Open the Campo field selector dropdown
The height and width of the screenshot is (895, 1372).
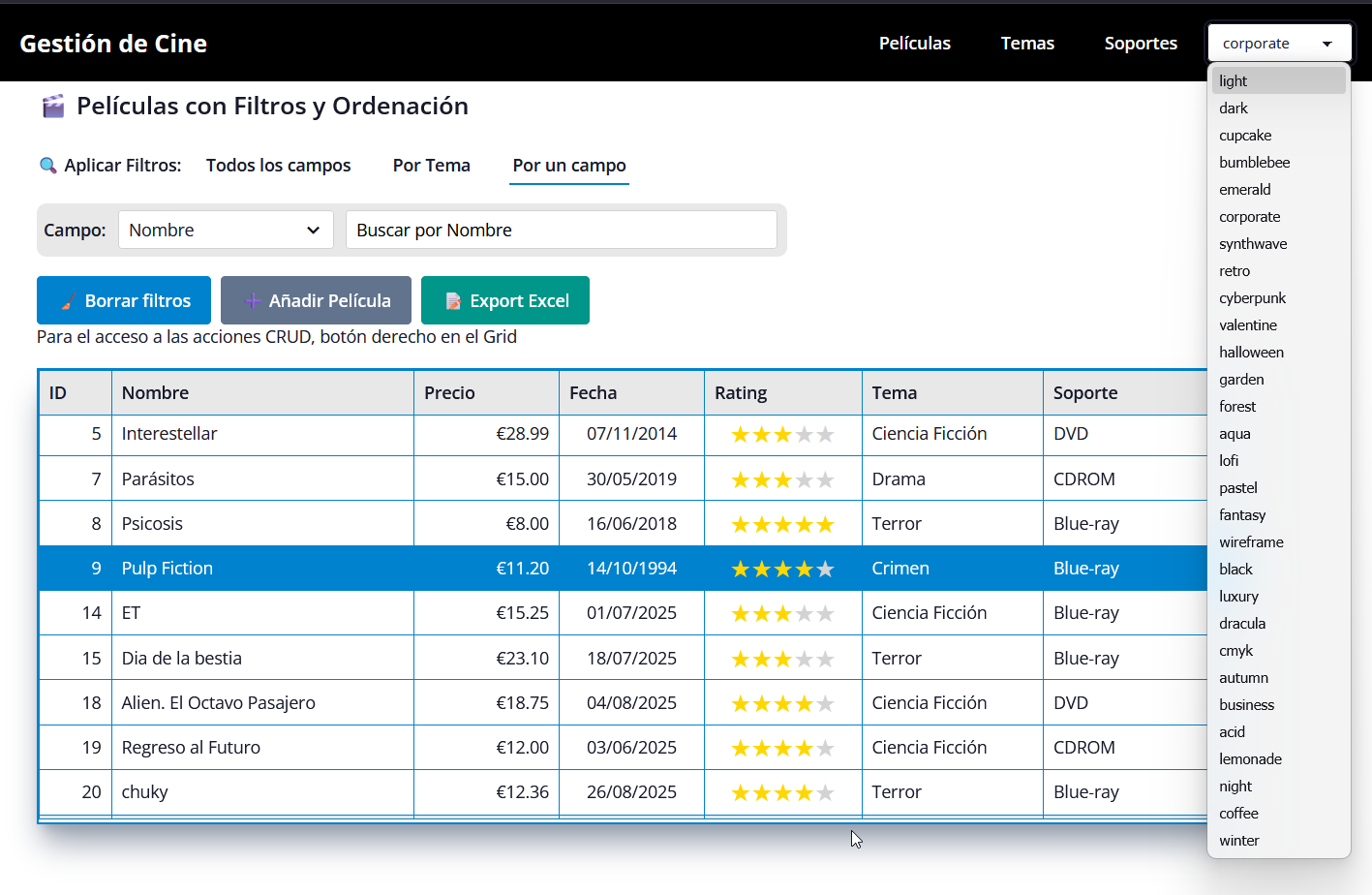pos(226,231)
